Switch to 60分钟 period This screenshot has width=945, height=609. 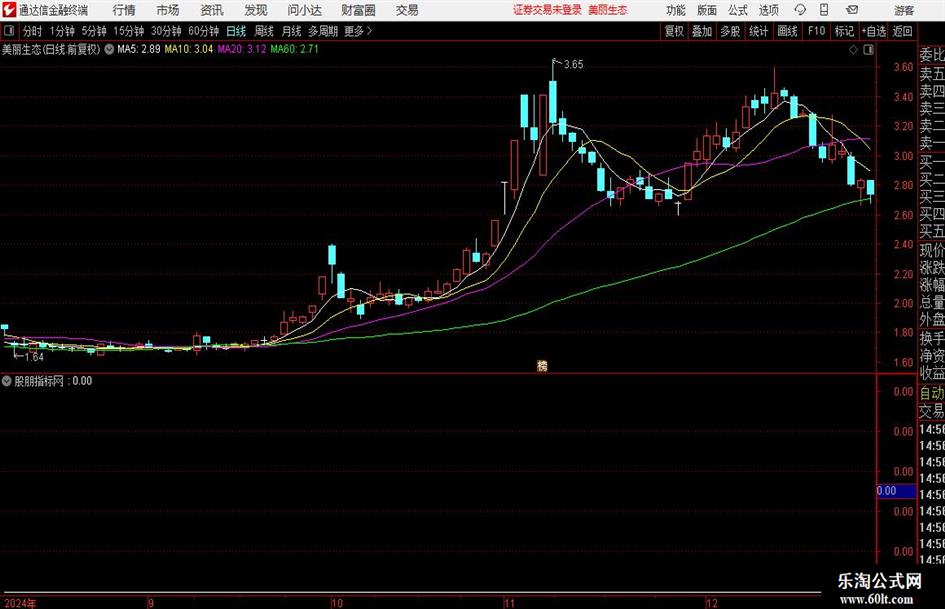(203, 31)
